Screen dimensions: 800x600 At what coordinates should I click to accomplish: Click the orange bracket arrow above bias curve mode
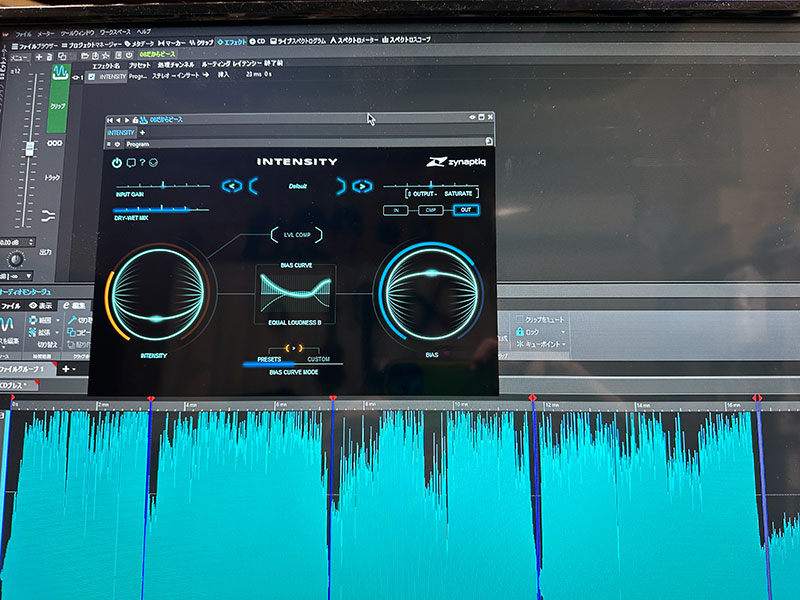293,348
